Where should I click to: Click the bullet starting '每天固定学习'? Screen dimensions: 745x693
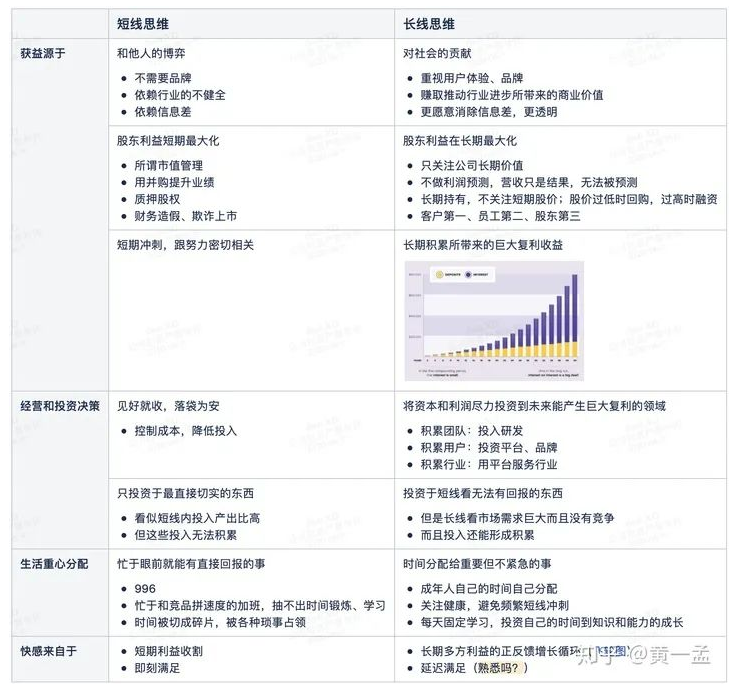[552, 622]
